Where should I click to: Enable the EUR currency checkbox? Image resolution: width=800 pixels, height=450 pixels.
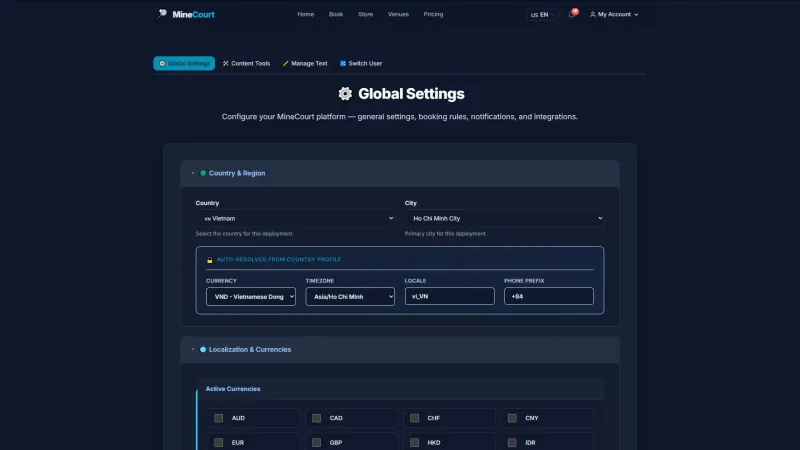pyautogui.click(x=218, y=442)
